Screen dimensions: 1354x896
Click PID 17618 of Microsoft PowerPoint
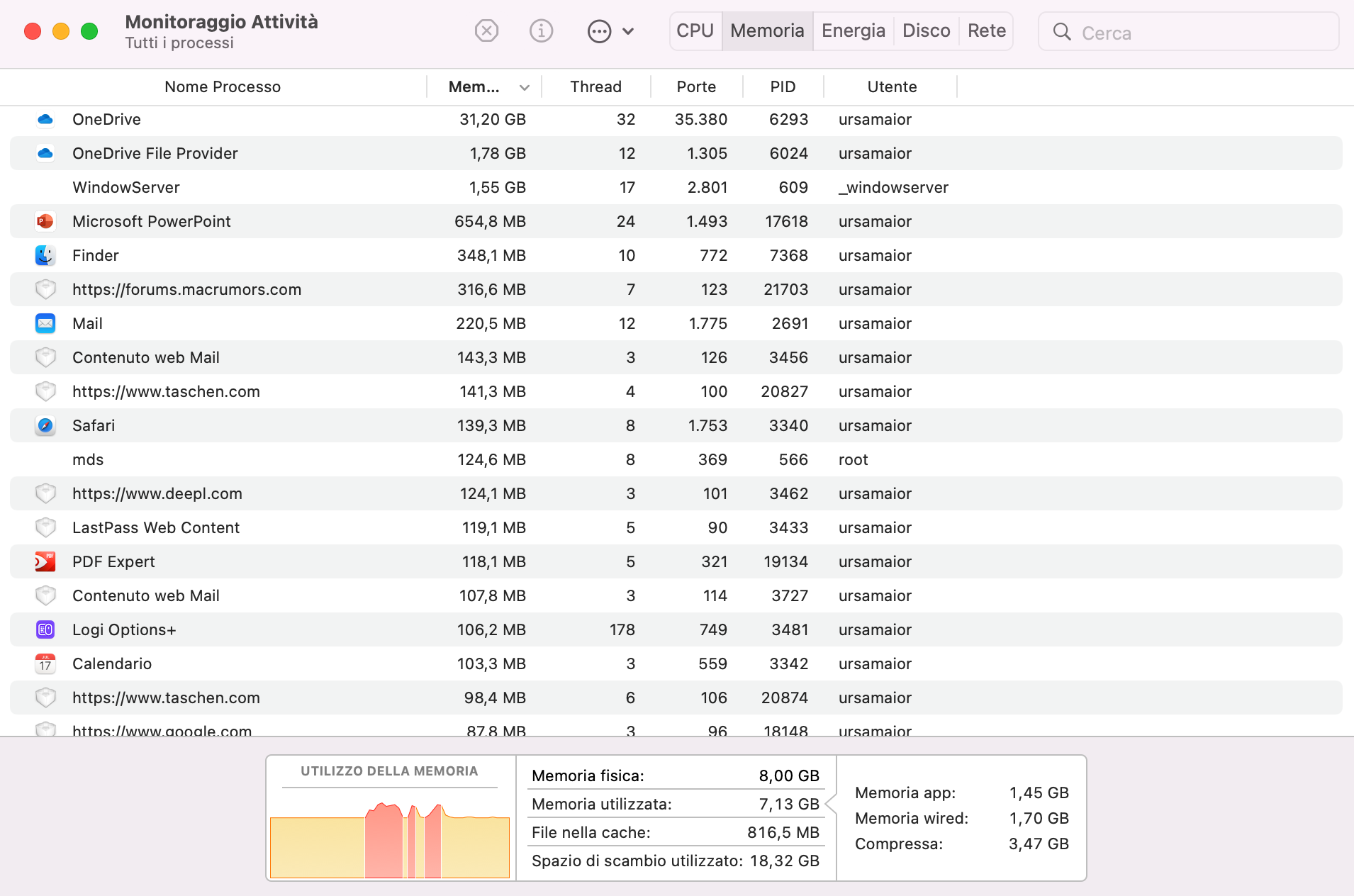point(786,221)
